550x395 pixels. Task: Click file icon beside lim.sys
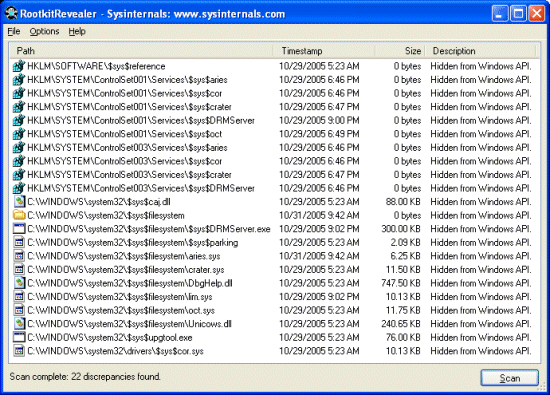[x=19, y=296]
